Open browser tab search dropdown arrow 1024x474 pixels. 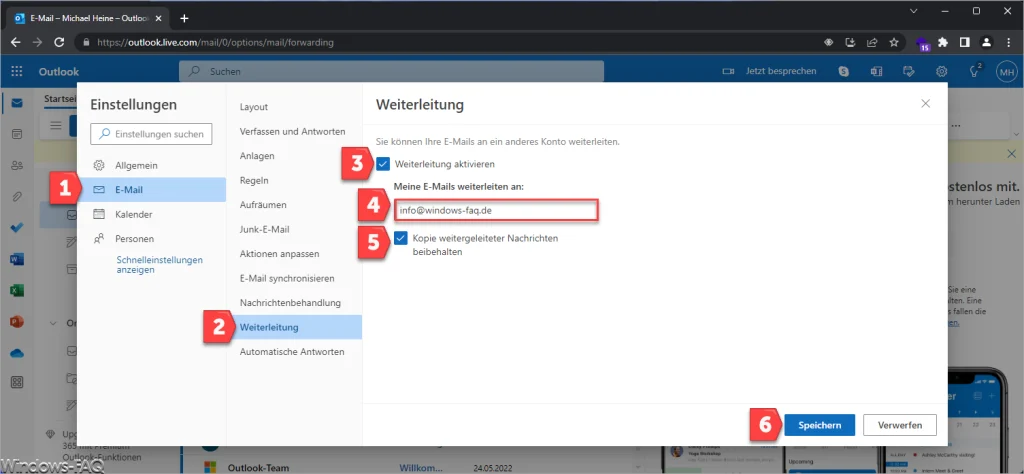point(913,10)
